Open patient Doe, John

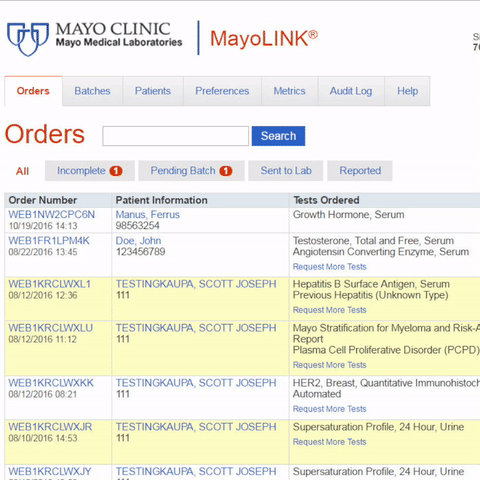[x=138, y=241]
